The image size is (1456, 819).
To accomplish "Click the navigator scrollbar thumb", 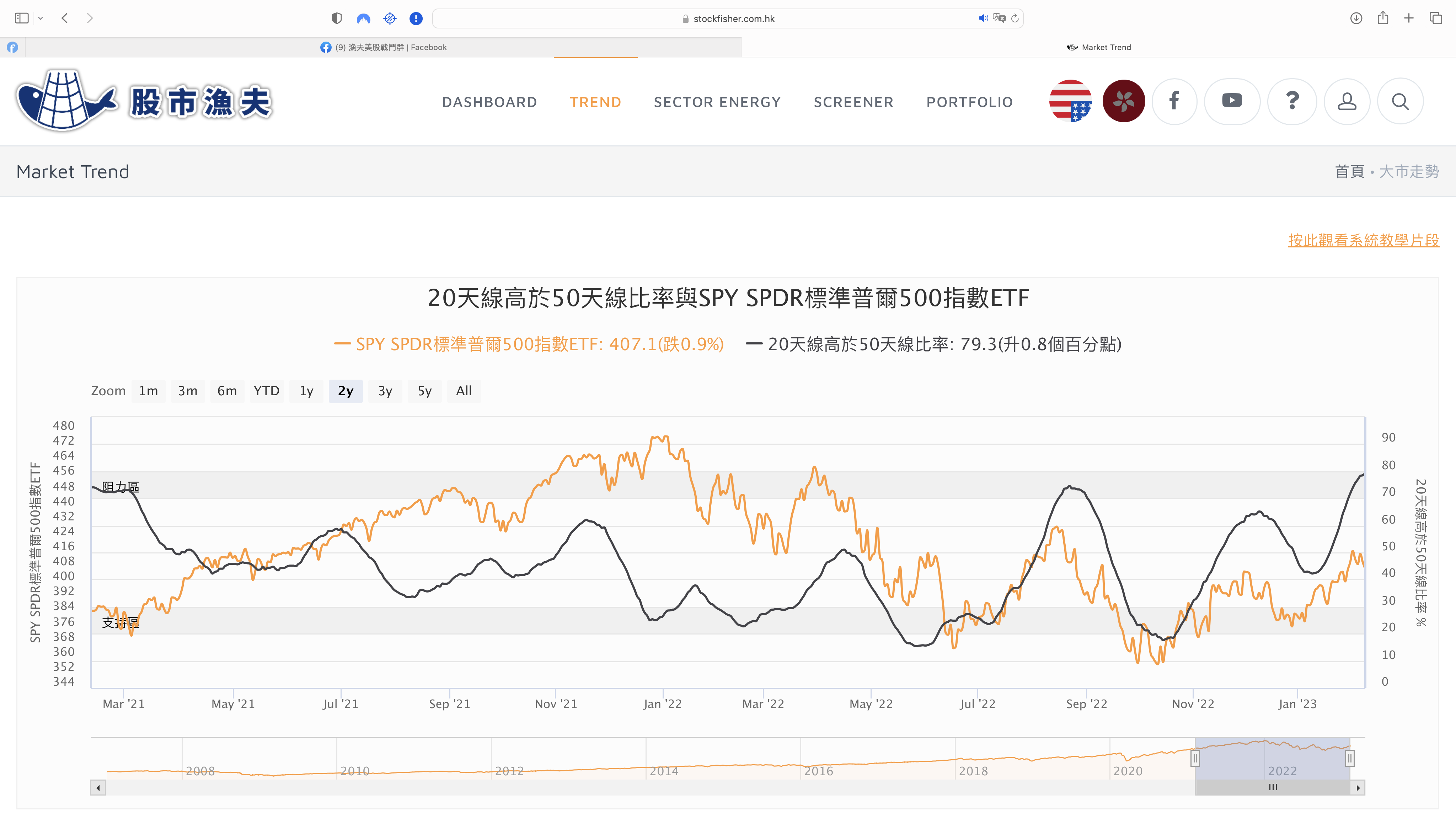I will click(1273, 787).
